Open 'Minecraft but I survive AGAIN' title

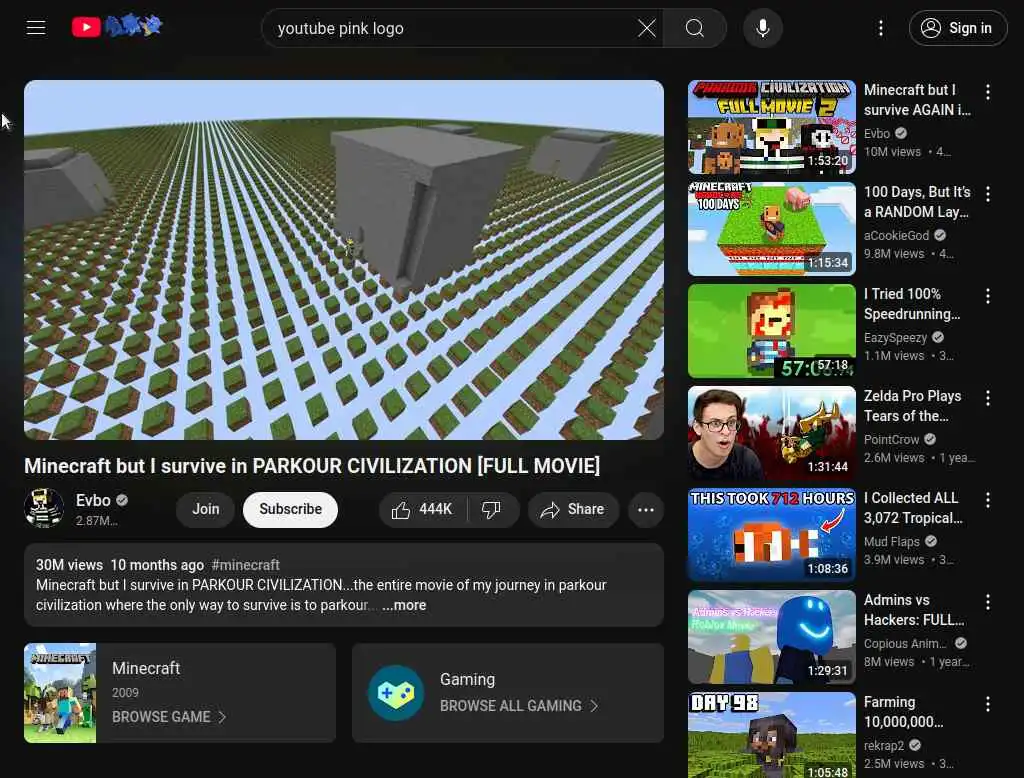tap(917, 100)
